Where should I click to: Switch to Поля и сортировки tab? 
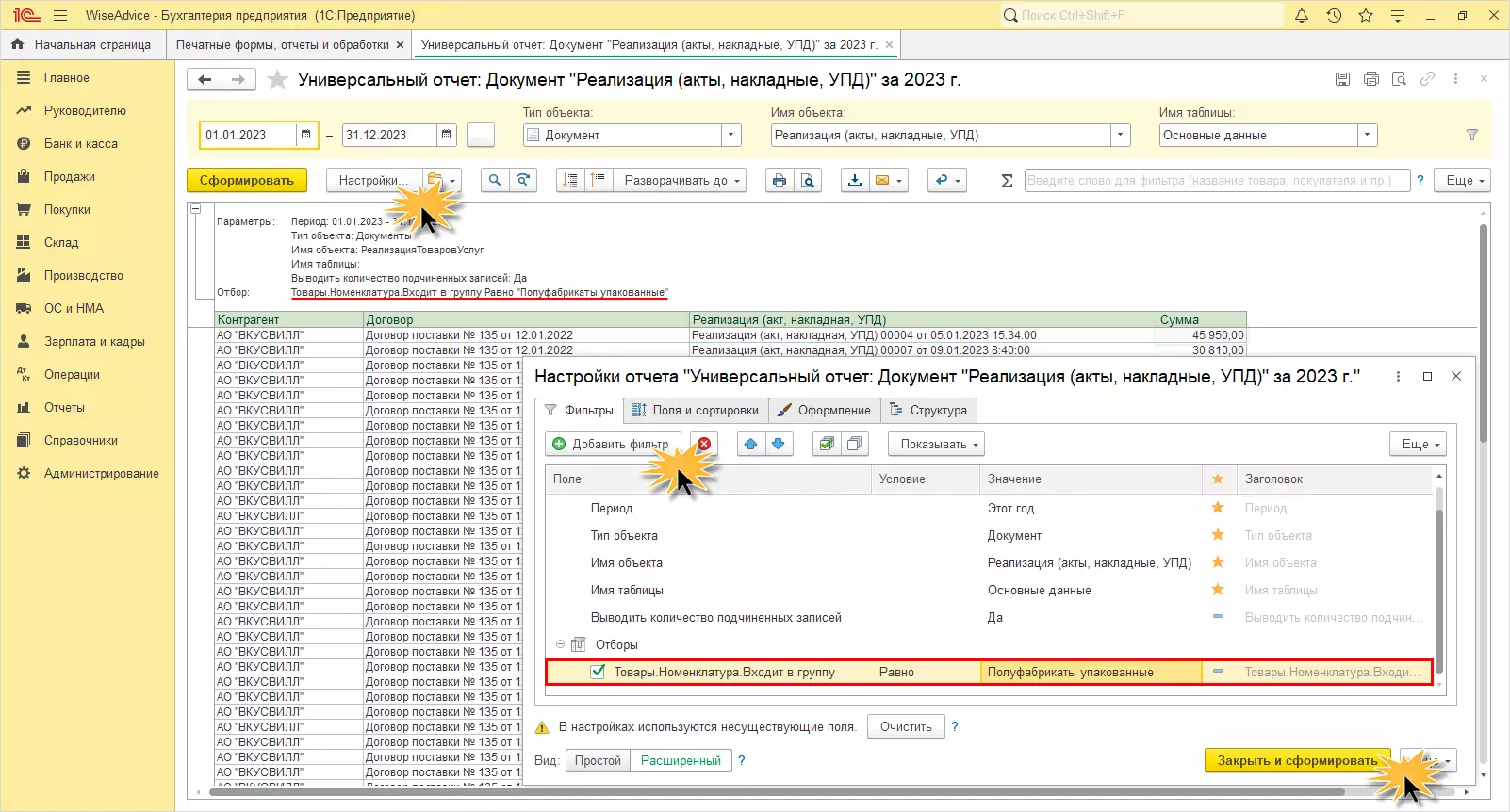[695, 410]
